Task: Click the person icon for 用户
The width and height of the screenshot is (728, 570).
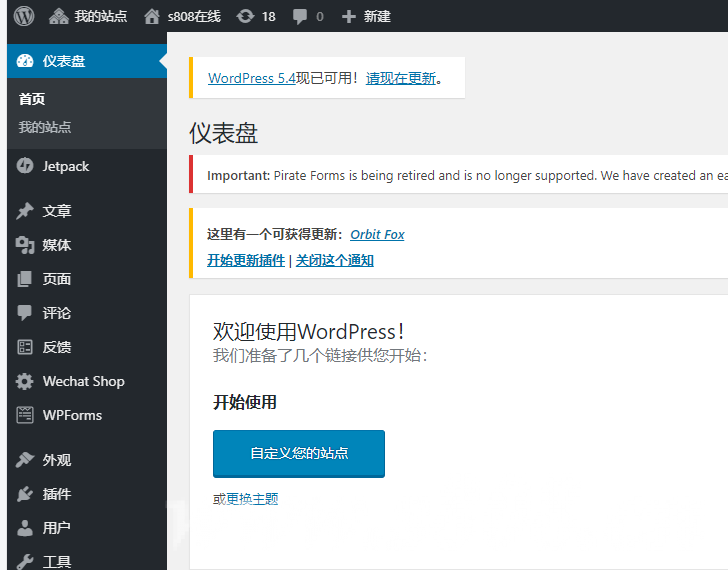Action: tap(25, 528)
